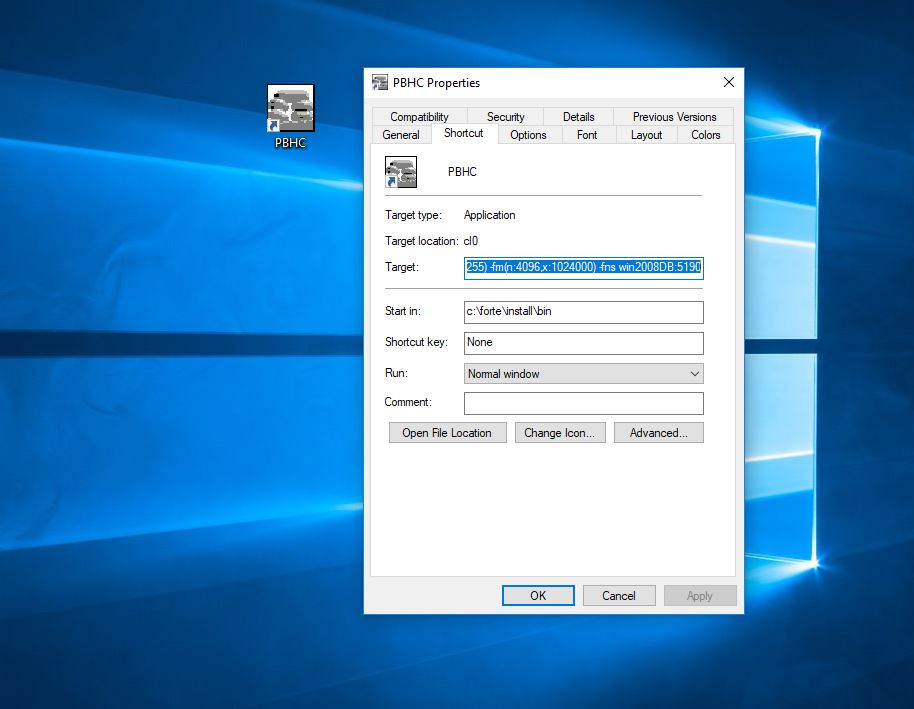The image size is (914, 709).
Task: Open the Previous Versions tab
Action: coord(674,117)
